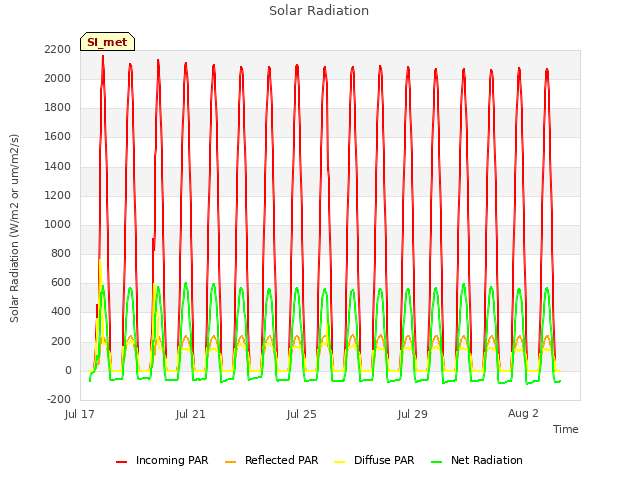
Task: Click the 1600 y-axis tick label
Action: click(x=58, y=137)
